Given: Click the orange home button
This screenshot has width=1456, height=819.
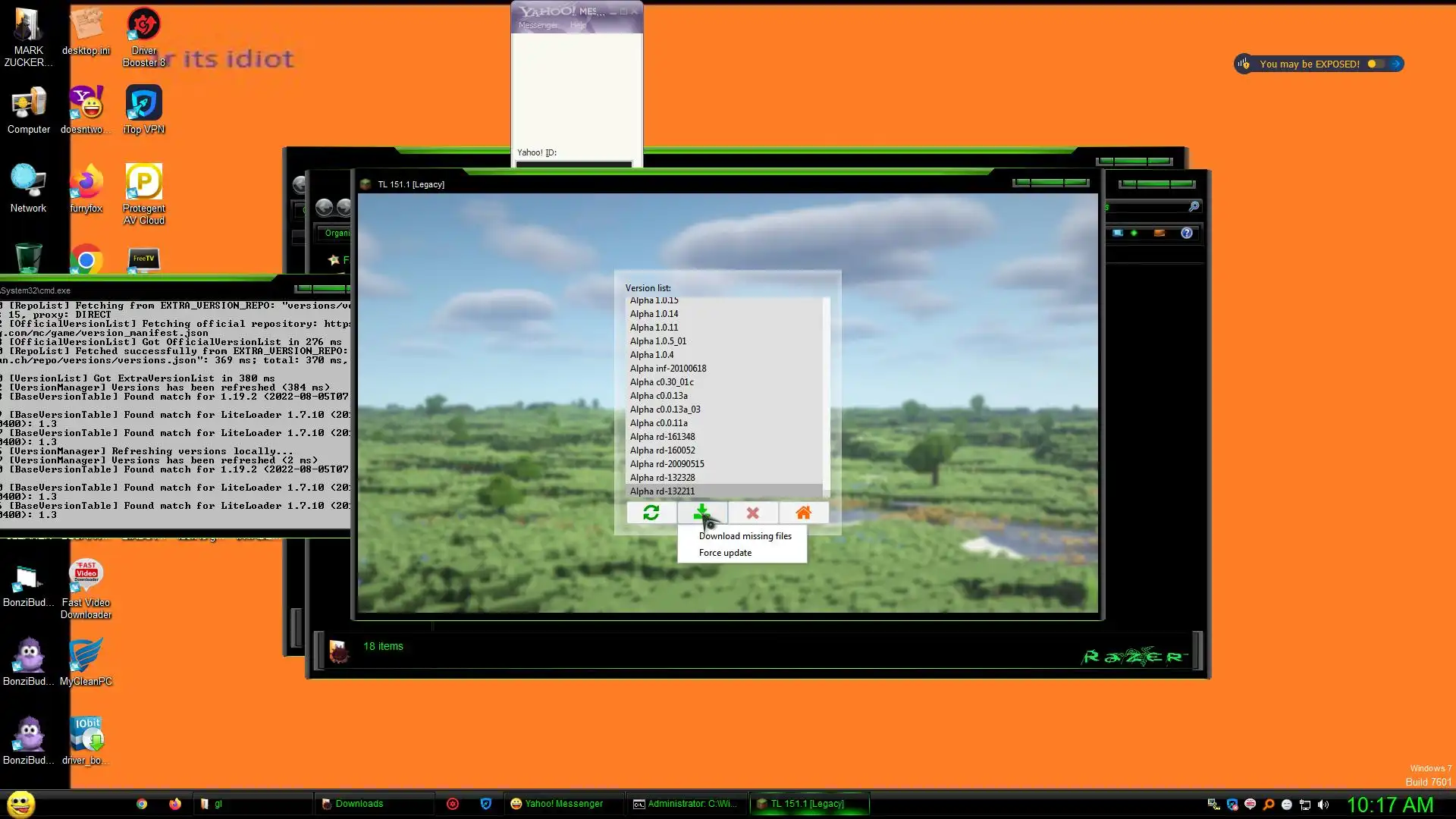Looking at the screenshot, I should pos(803,513).
